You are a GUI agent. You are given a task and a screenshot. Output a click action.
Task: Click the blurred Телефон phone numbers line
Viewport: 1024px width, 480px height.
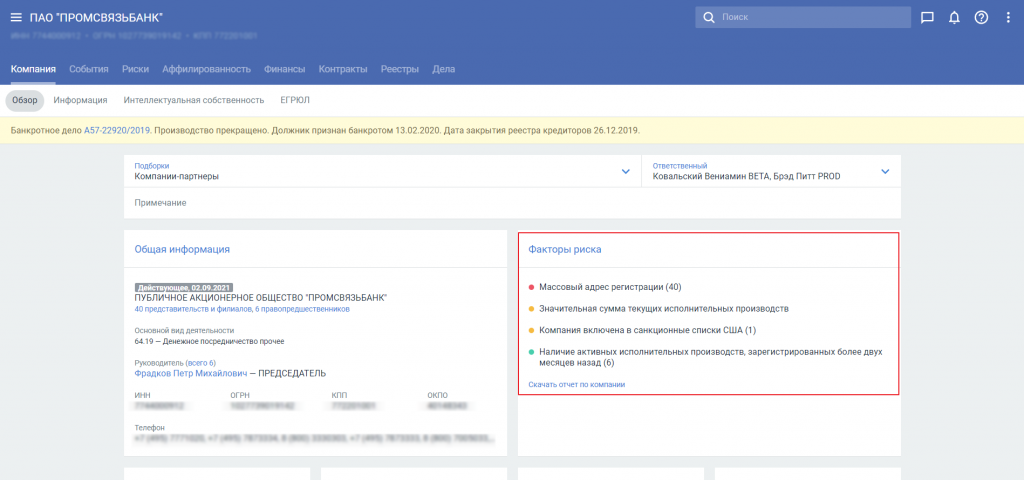313,438
